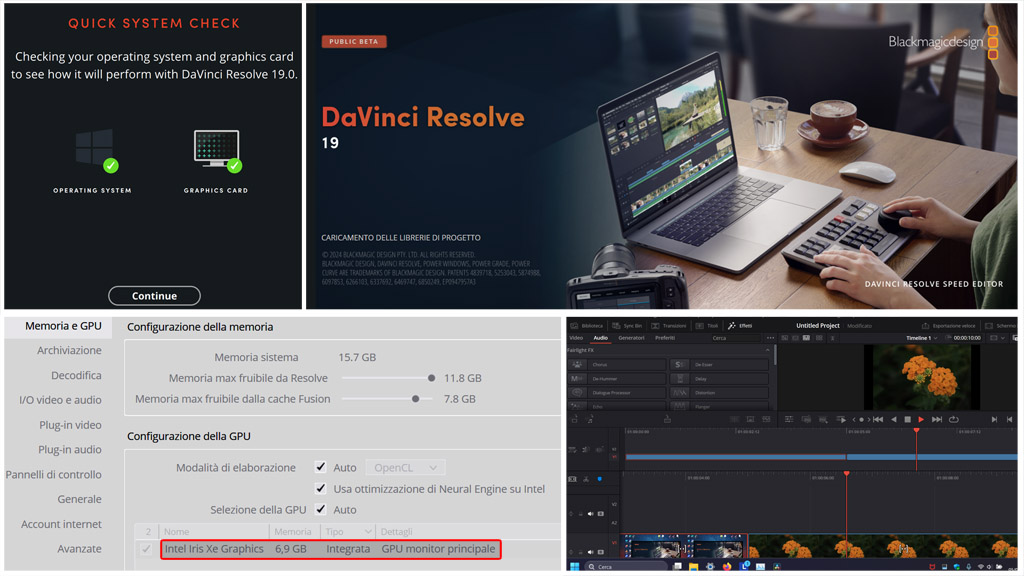This screenshot has height=576, width=1024.
Task: Select the Dialogue Processor effect
Action: [x=617, y=393]
